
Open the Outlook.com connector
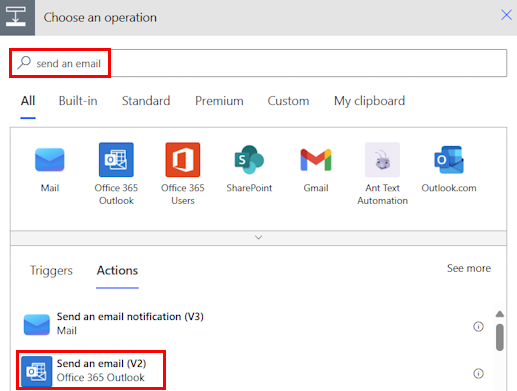click(449, 160)
